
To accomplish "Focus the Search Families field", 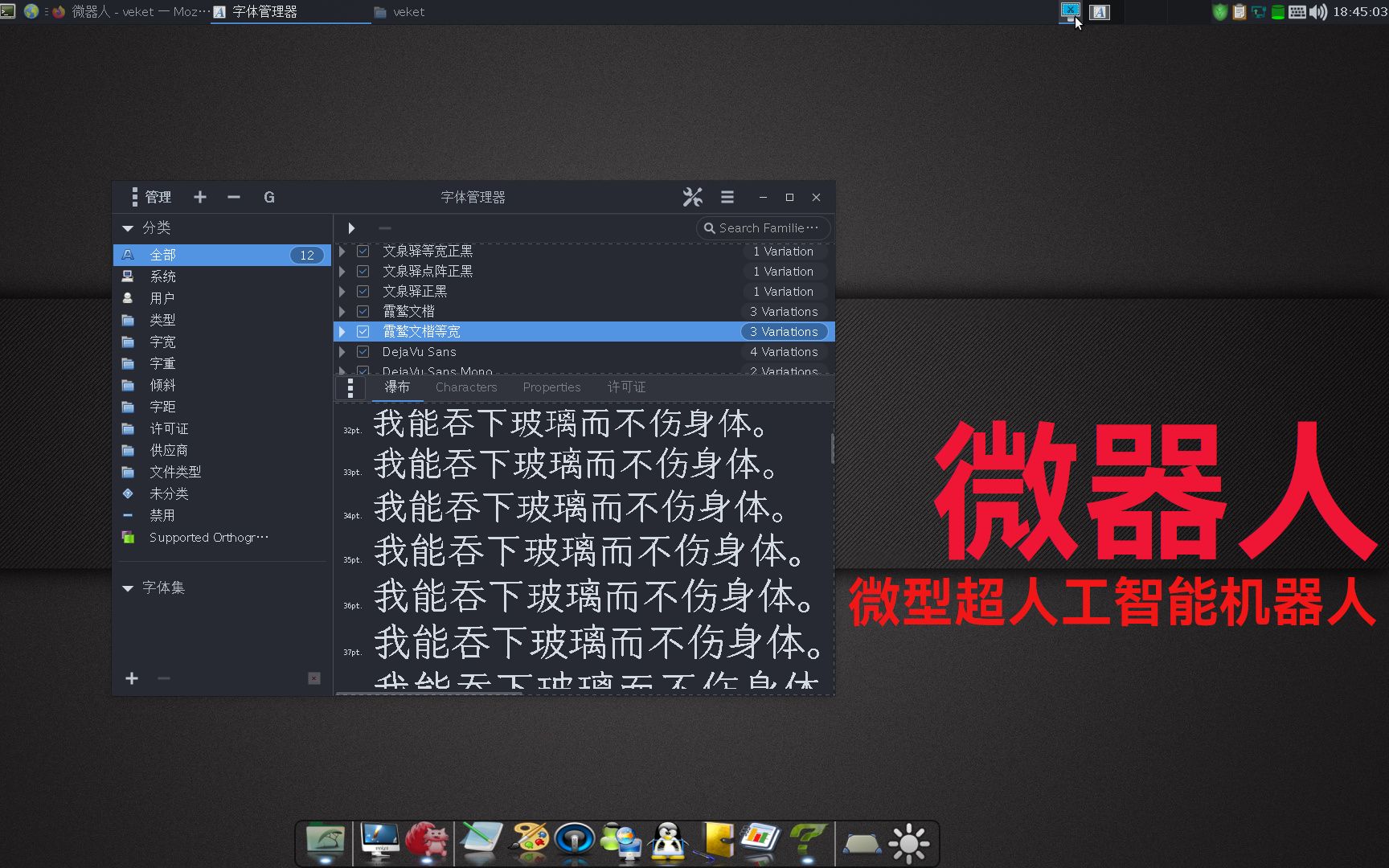I will click(x=763, y=228).
